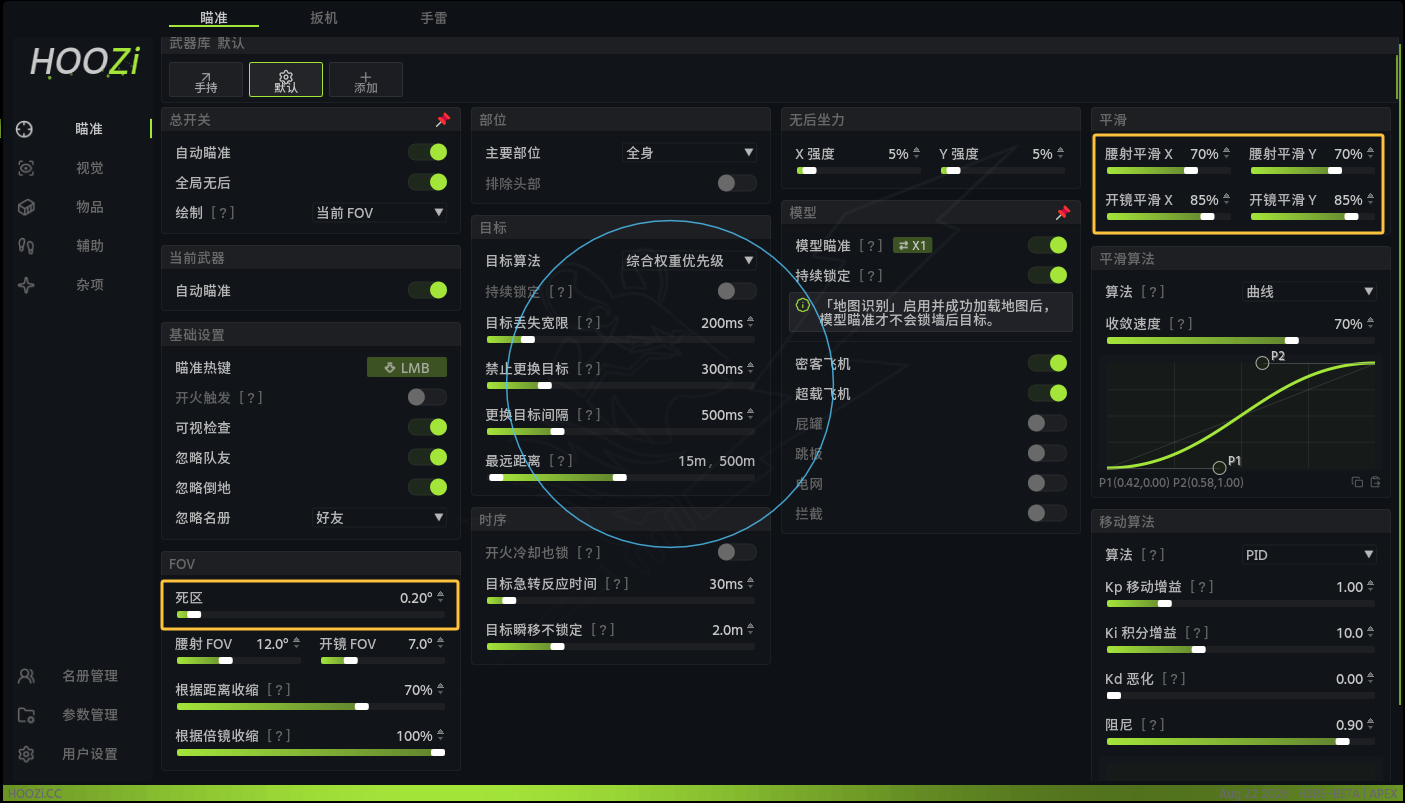Switch to the 手雷 tab
The image size is (1405, 803).
click(434, 17)
